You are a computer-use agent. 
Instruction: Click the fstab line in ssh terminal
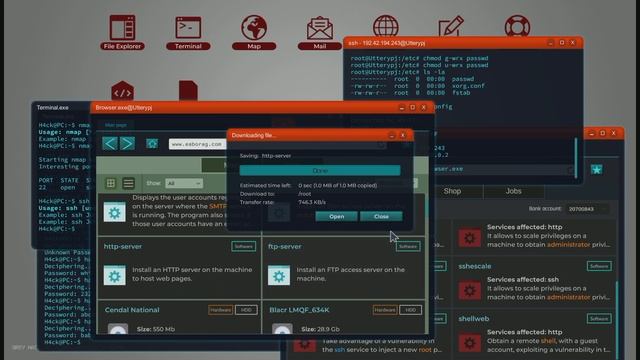(x=411, y=93)
